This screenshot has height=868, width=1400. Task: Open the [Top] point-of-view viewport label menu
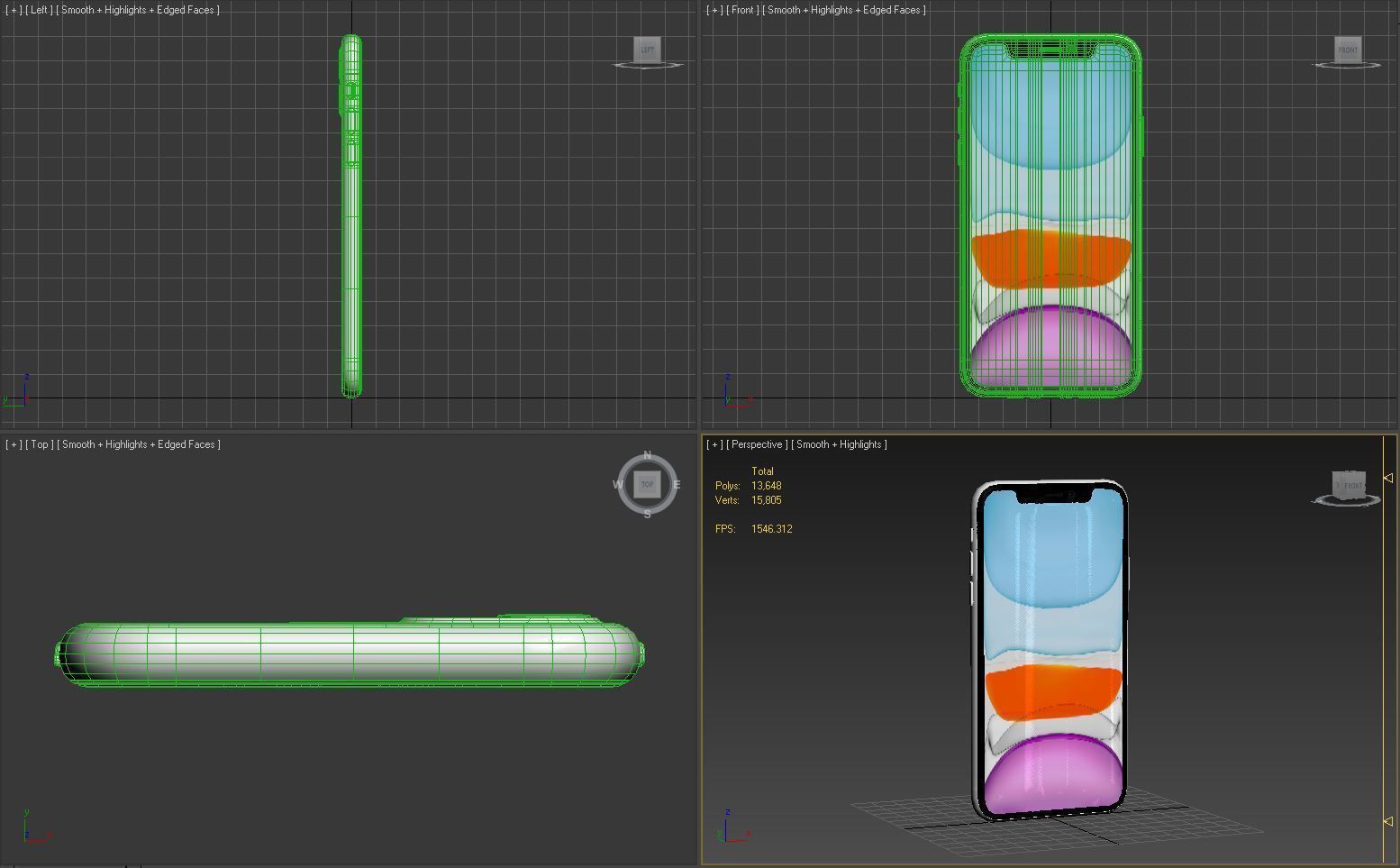tap(40, 444)
